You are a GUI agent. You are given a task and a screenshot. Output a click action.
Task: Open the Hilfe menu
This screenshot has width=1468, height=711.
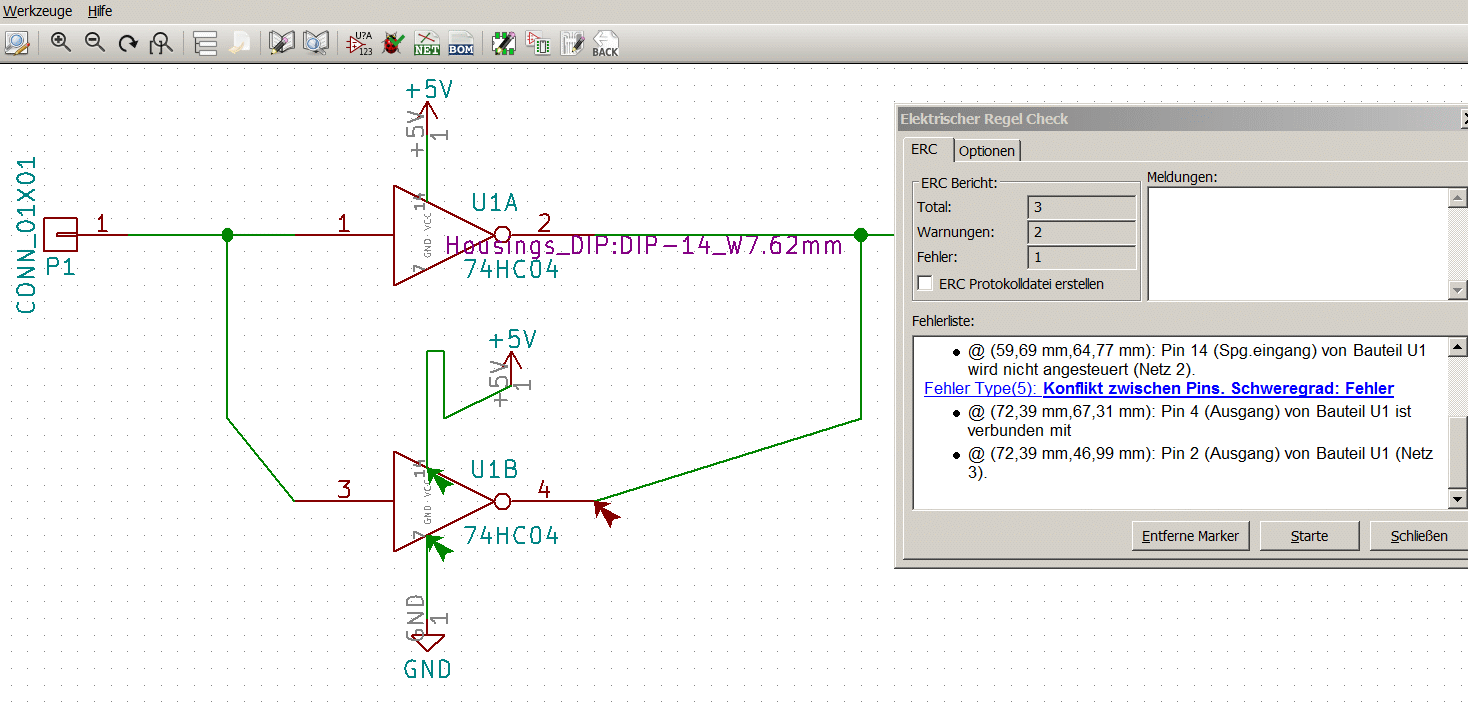point(100,11)
